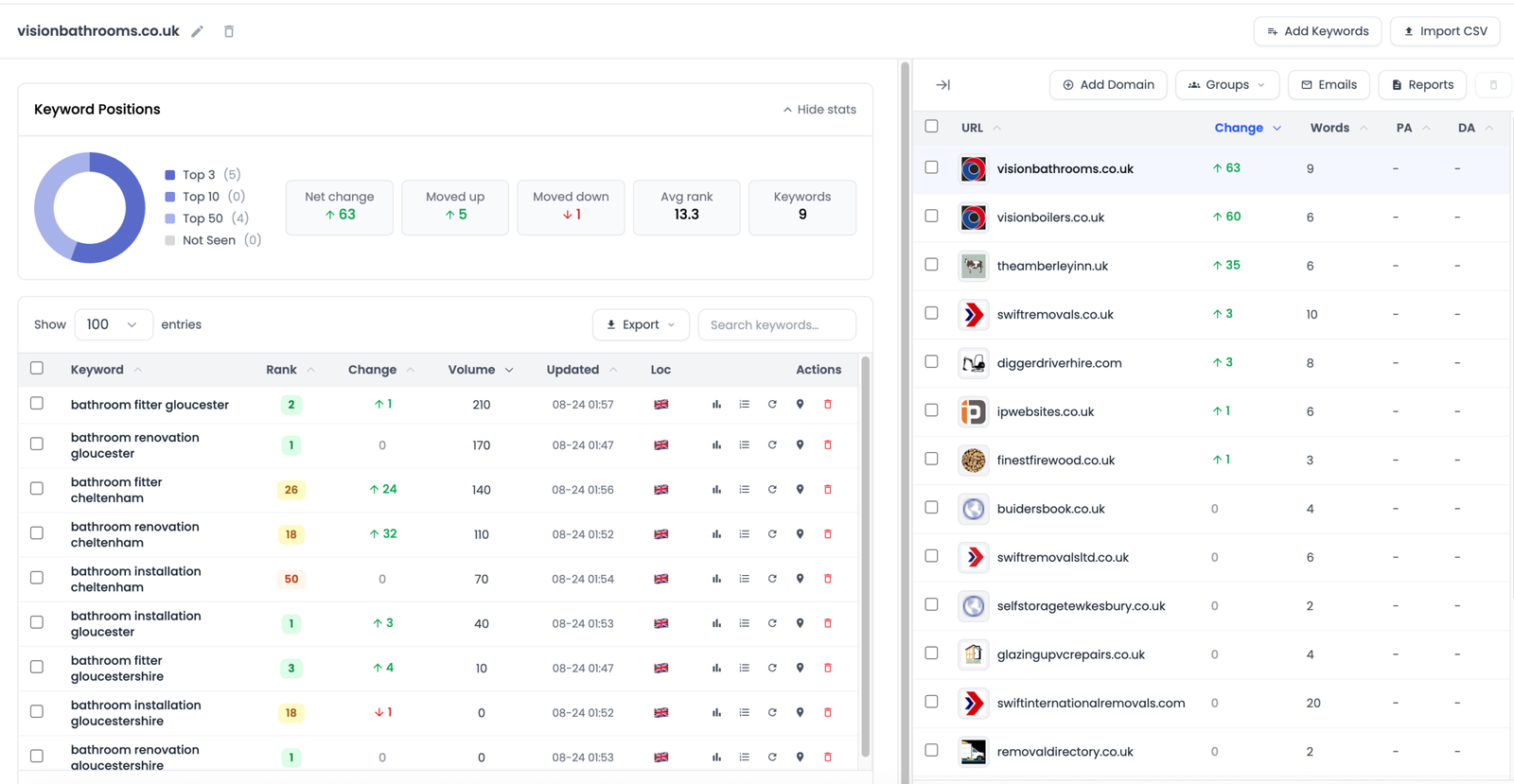Open the Export dropdown
The image size is (1514, 784).
641,324
